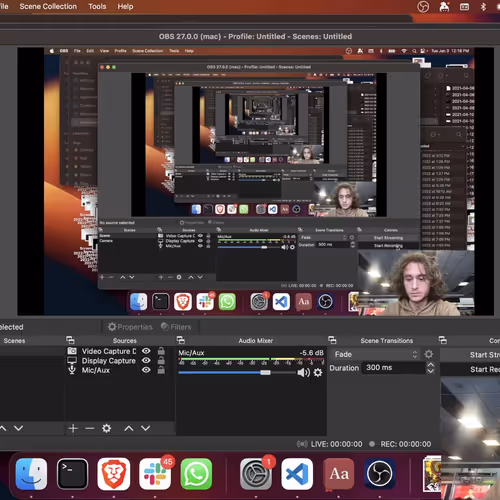Move selected scene down in Scenes panel
The width and height of the screenshot is (500, 500).
pyautogui.click(x=19, y=428)
